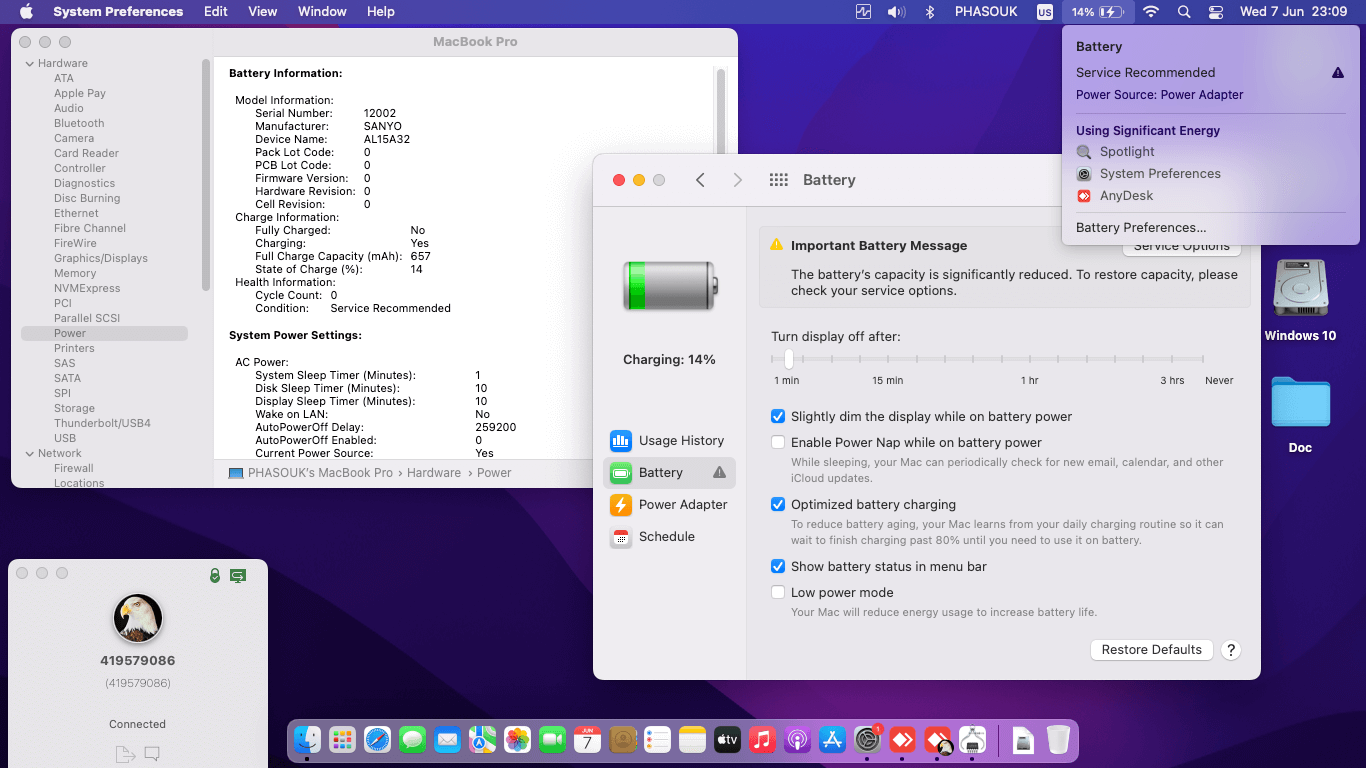The height and width of the screenshot is (768, 1366).
Task: Open Podcasts from the Dock
Action: pos(795,739)
